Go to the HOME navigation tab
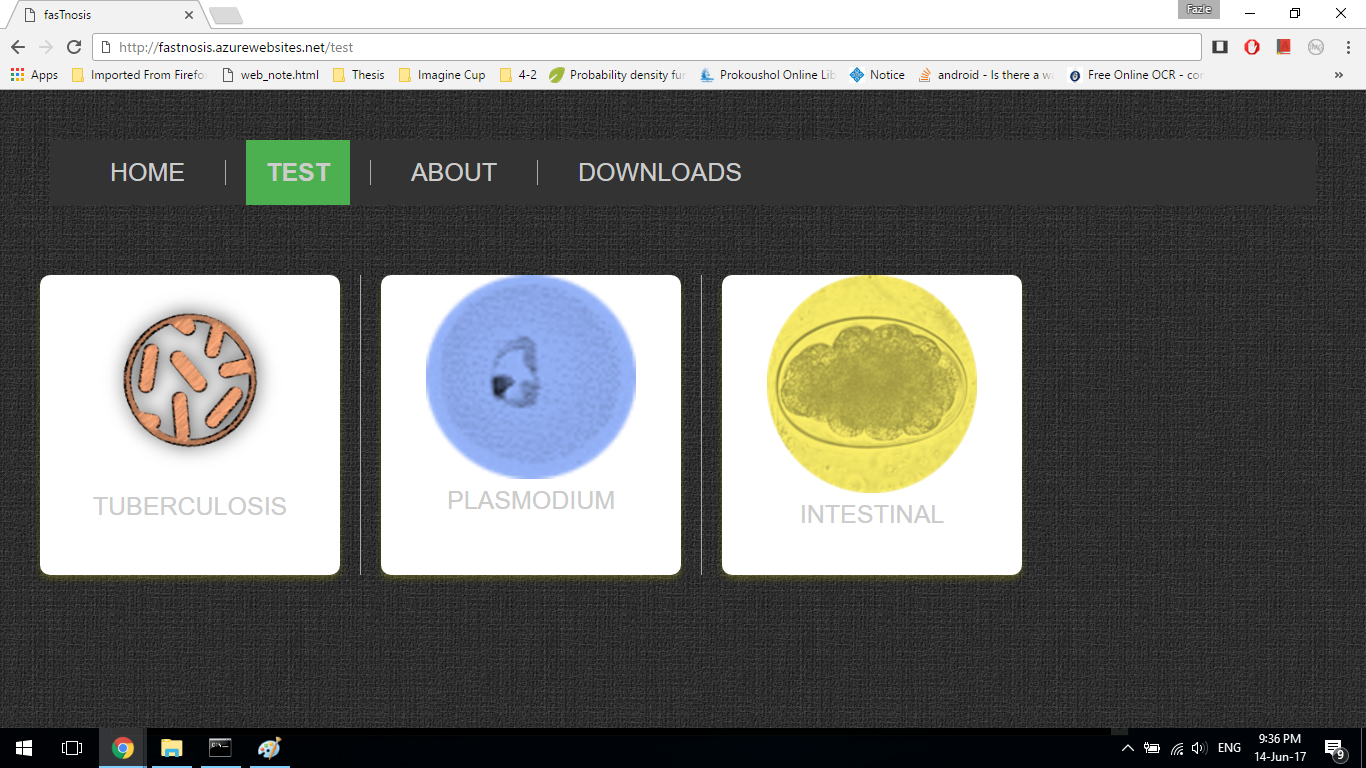The width and height of the screenshot is (1366, 768). pyautogui.click(x=147, y=172)
